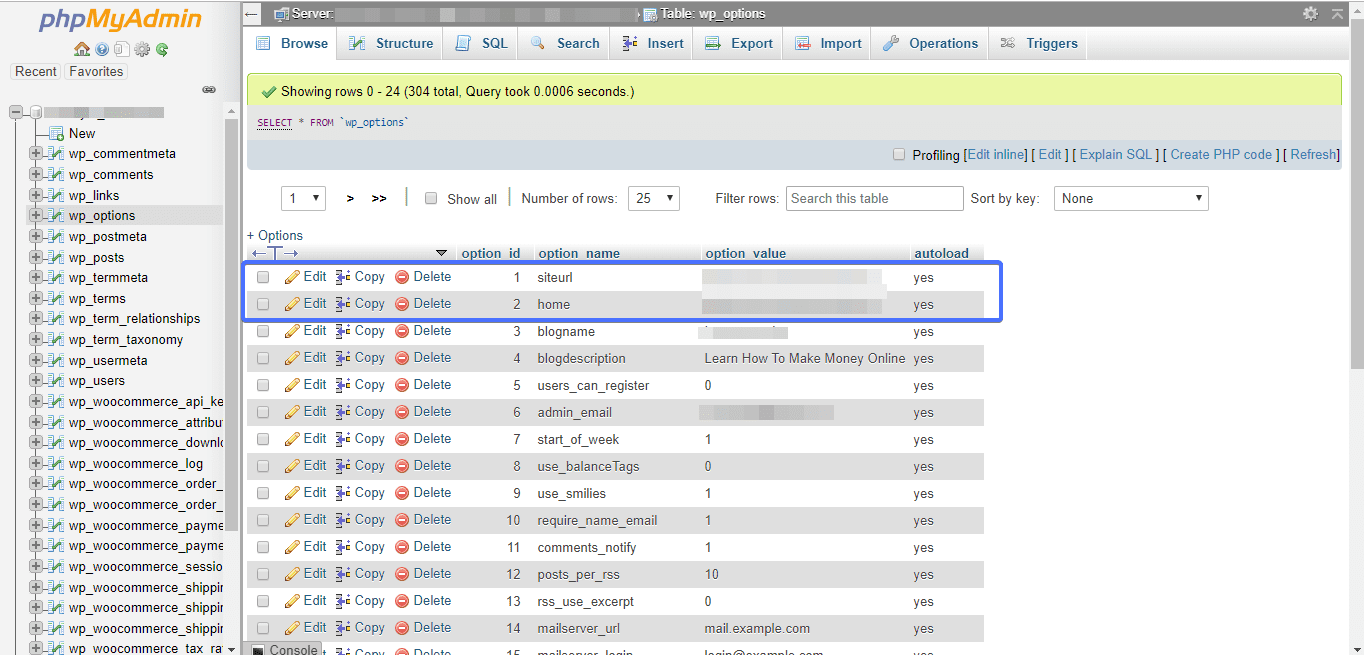Enable the Profiling checkbox
1364x655 pixels.
[x=899, y=155]
